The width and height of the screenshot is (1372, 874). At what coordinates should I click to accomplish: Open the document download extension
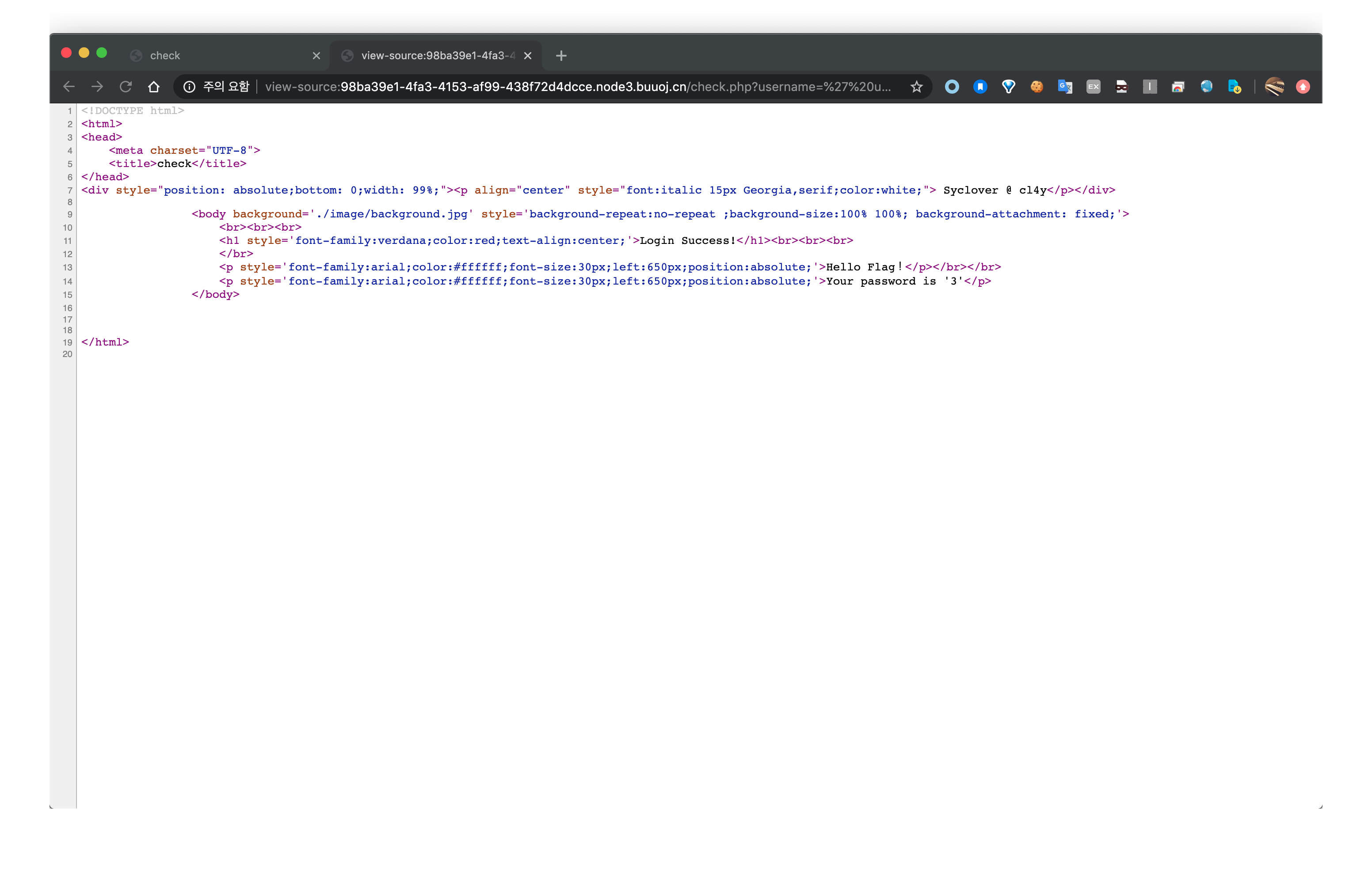tap(1234, 87)
